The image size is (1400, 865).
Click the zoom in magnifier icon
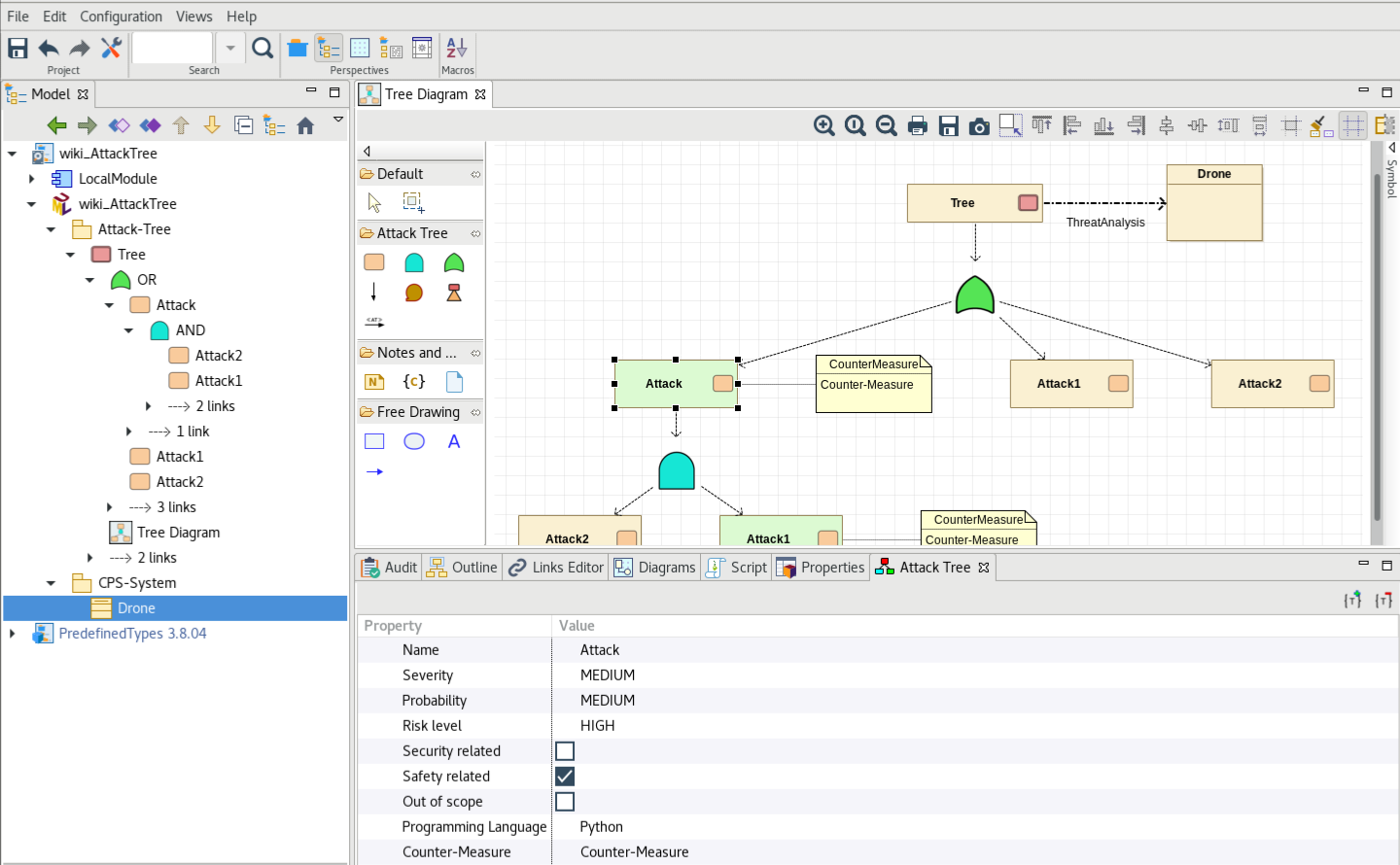(823, 125)
